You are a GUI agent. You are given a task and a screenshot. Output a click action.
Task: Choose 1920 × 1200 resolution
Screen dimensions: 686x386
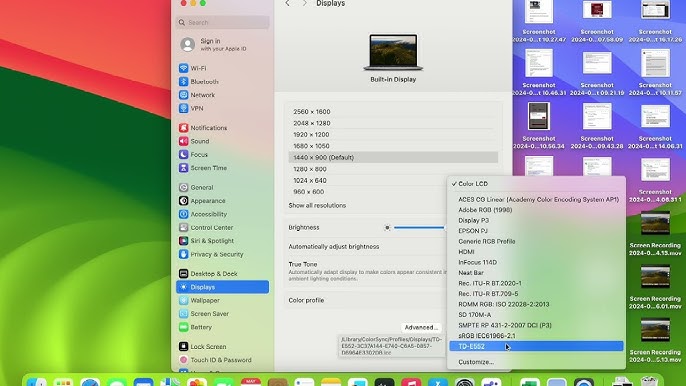tap(393, 134)
